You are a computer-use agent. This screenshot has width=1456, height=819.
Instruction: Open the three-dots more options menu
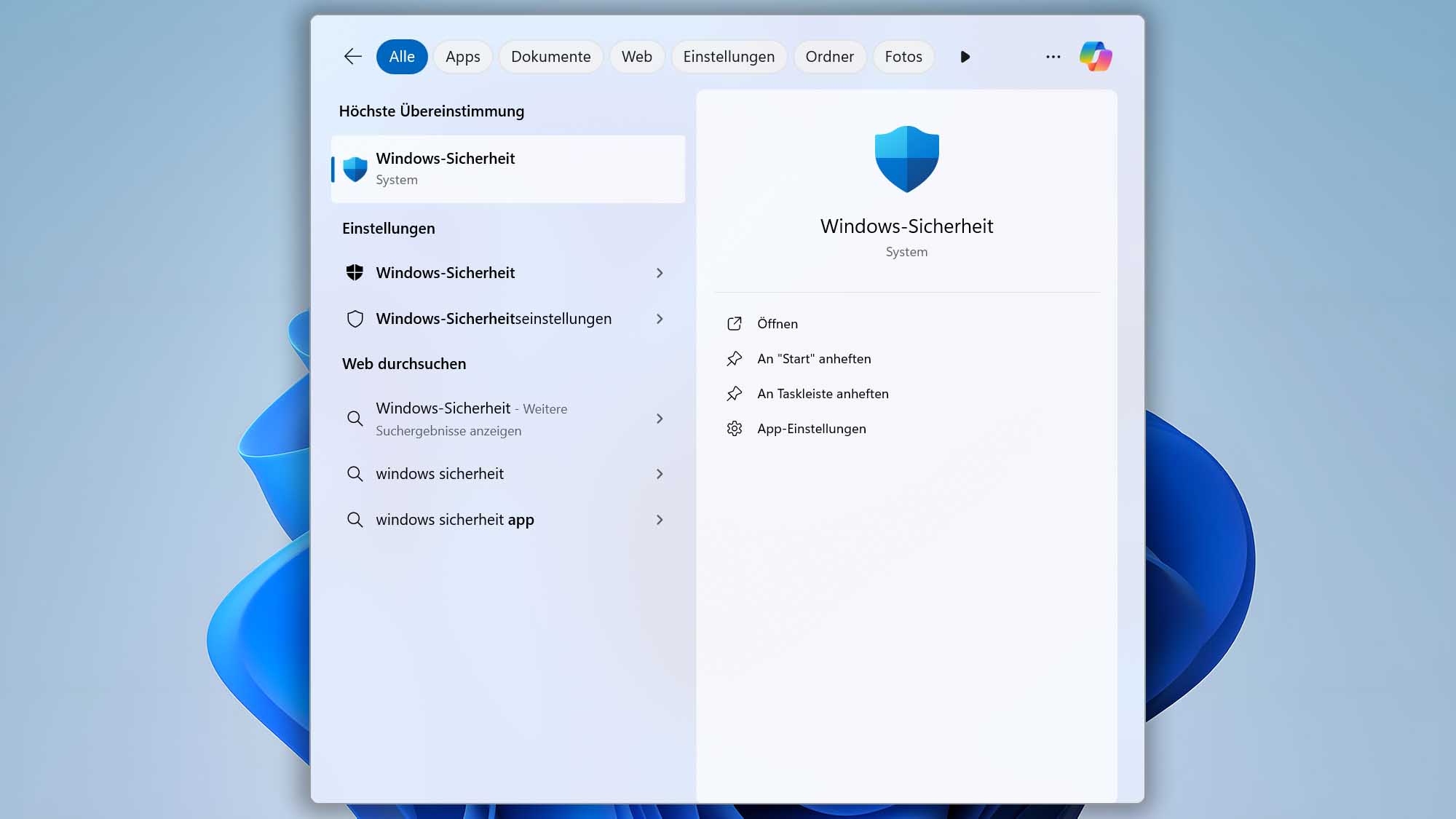(x=1053, y=57)
